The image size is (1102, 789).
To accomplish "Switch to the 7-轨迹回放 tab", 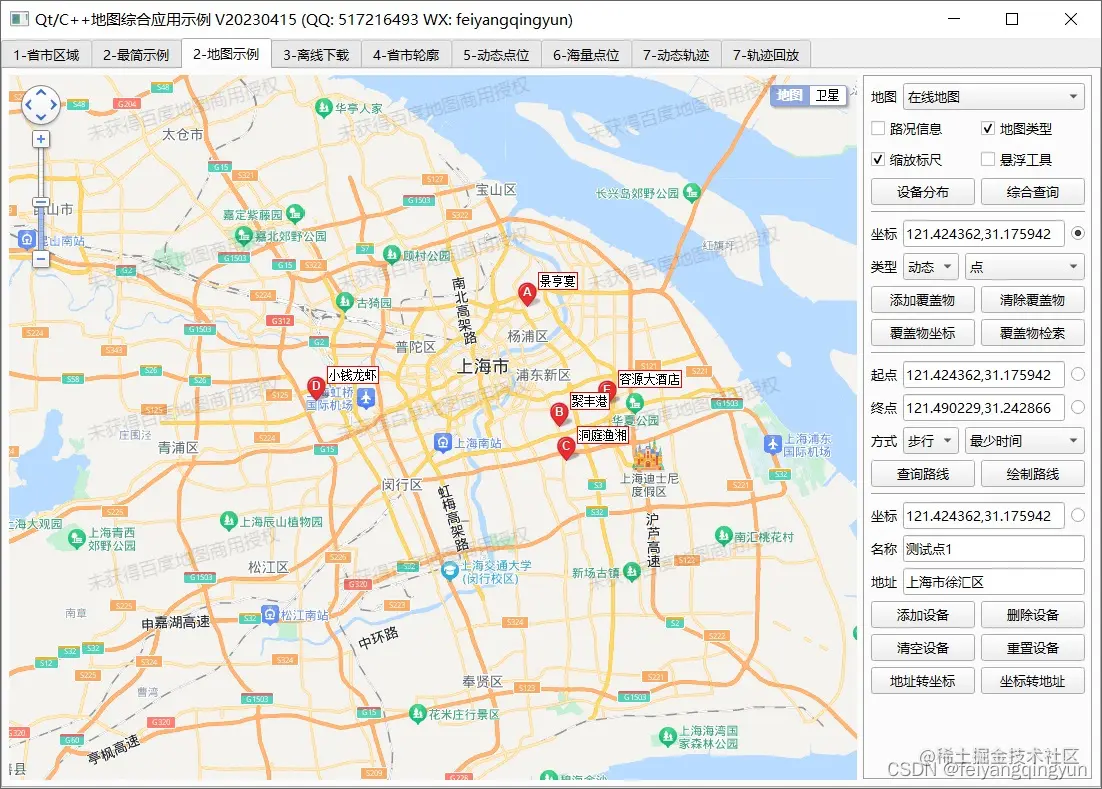I will pyautogui.click(x=765, y=55).
